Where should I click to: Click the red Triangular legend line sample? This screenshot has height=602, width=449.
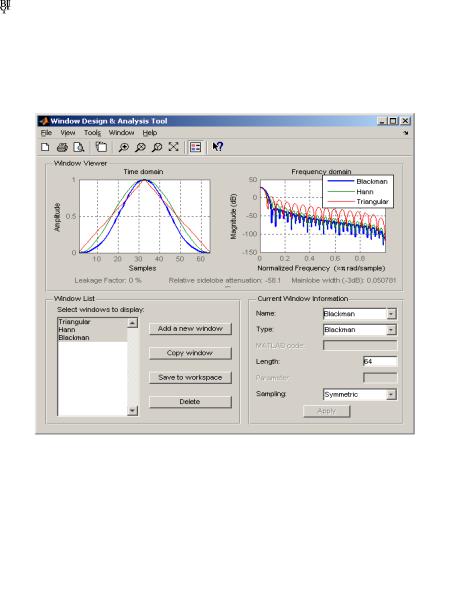(x=340, y=201)
